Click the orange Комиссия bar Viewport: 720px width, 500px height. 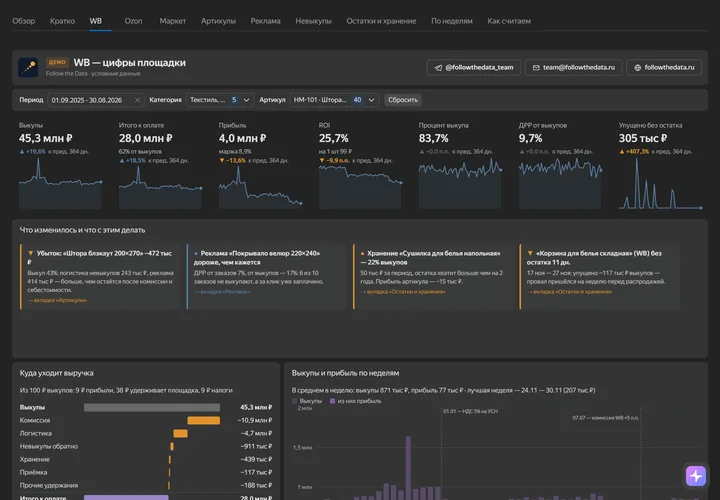coord(203,421)
